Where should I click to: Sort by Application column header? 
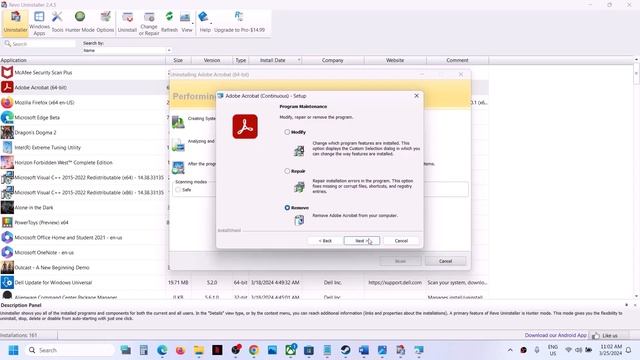[x=83, y=60]
